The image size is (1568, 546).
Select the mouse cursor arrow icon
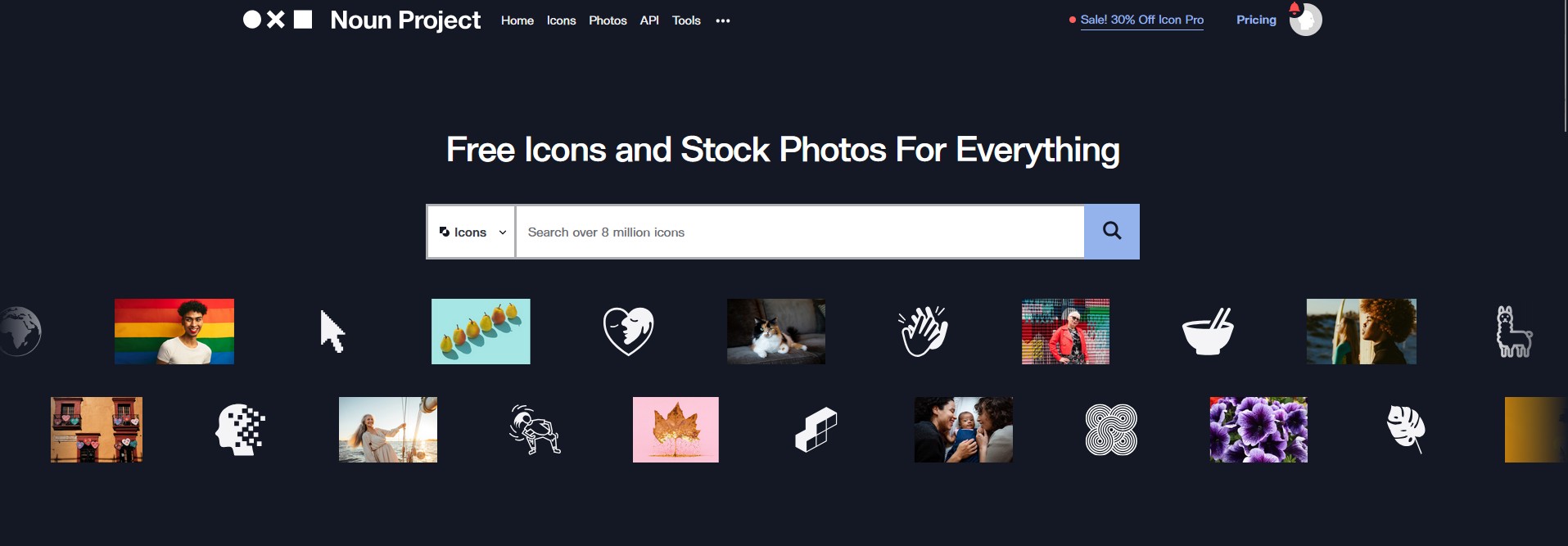point(332,332)
